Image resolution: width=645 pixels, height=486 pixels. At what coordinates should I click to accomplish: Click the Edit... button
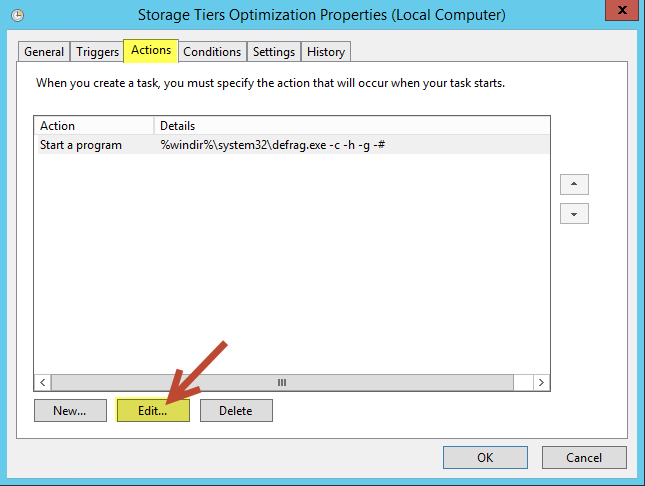153,410
